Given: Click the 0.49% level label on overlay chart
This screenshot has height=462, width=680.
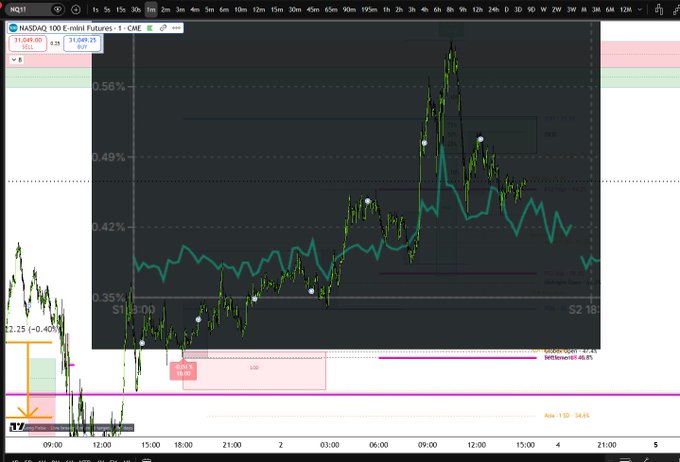Looking at the screenshot, I should click(109, 157).
